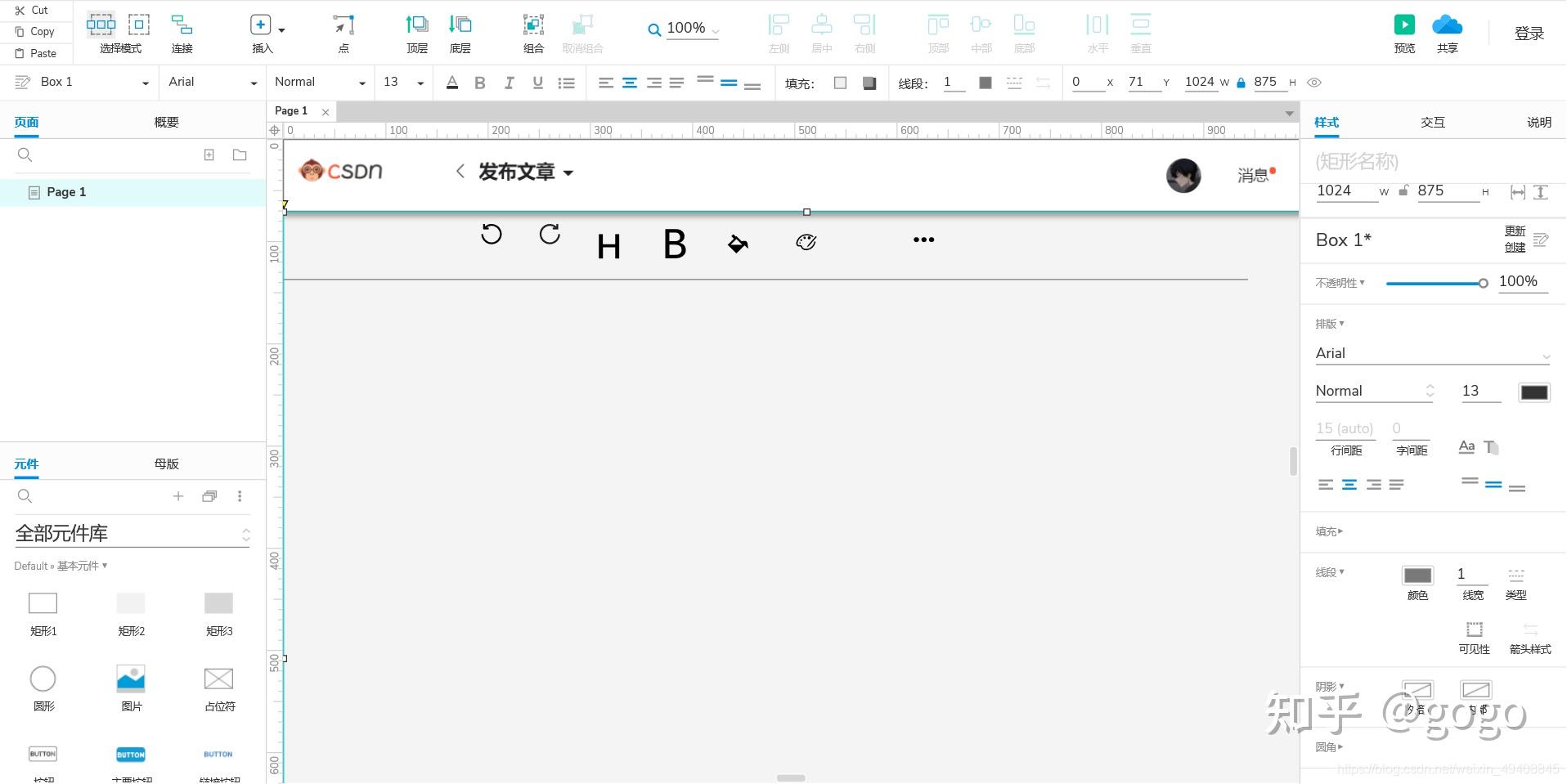Toggle the aspect ratio lock in toolbar
Image resolution: width=1567 pixels, height=784 pixels.
point(1241,83)
